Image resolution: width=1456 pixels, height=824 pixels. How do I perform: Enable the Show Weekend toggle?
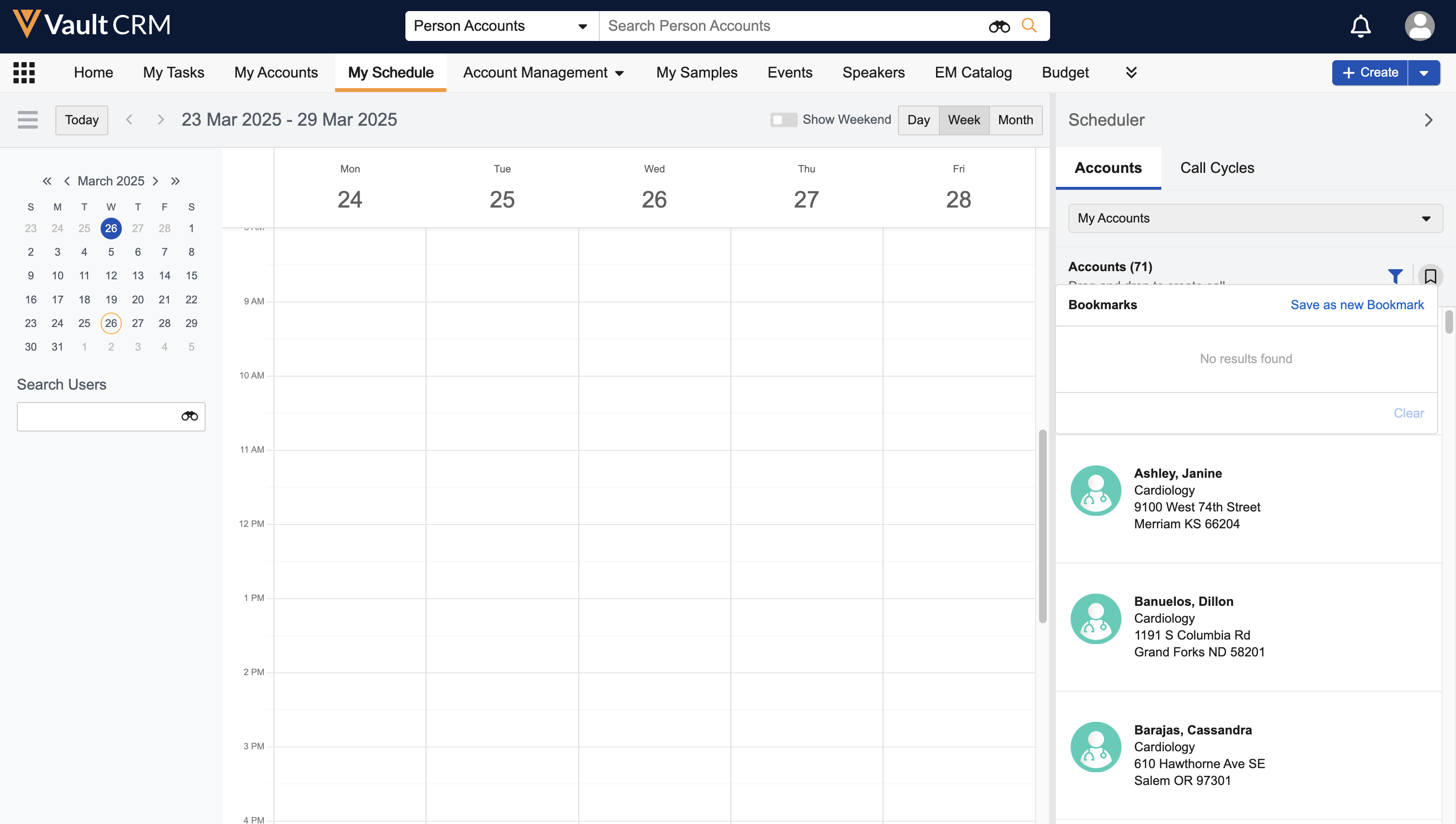coord(783,120)
